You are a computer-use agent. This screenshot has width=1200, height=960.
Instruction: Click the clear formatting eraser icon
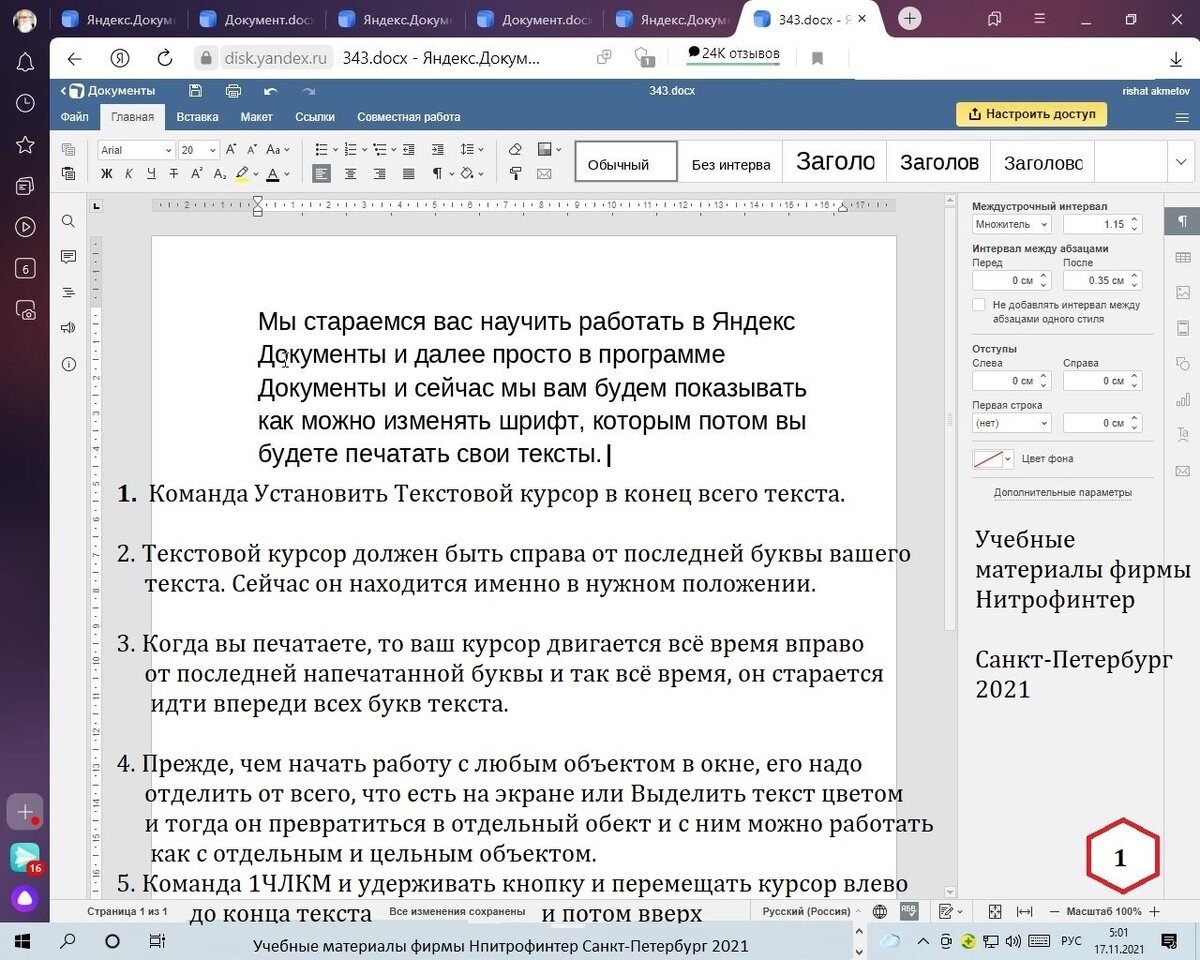pos(514,150)
